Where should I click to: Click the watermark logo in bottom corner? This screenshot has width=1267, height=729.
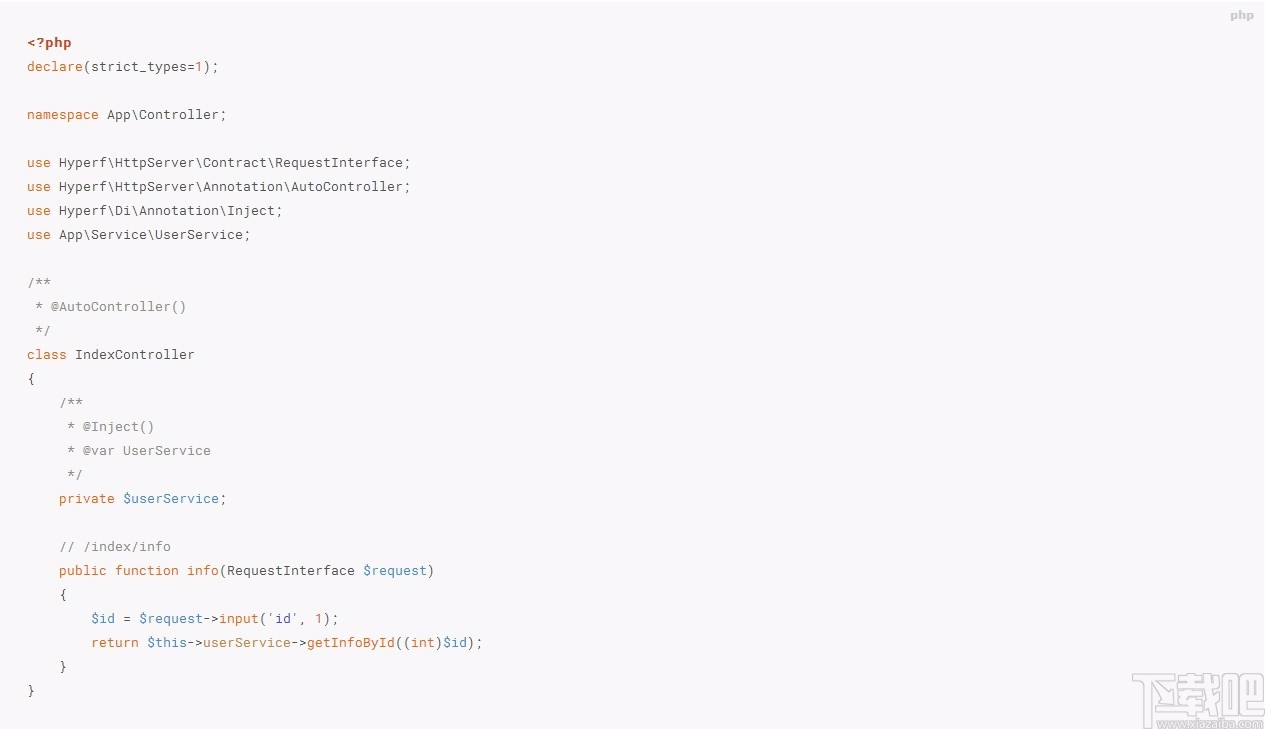pyautogui.click(x=1197, y=698)
